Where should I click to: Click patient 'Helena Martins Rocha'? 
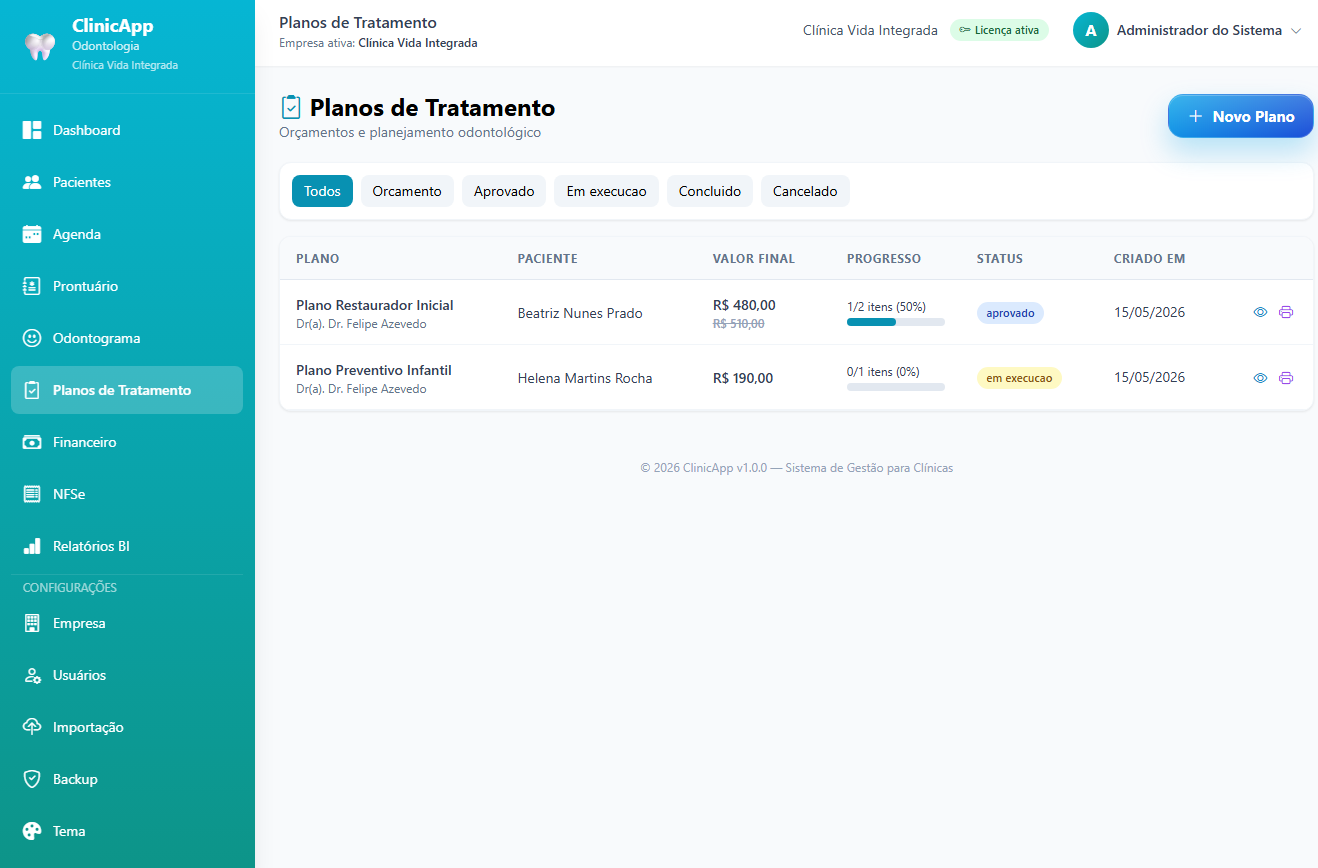585,378
